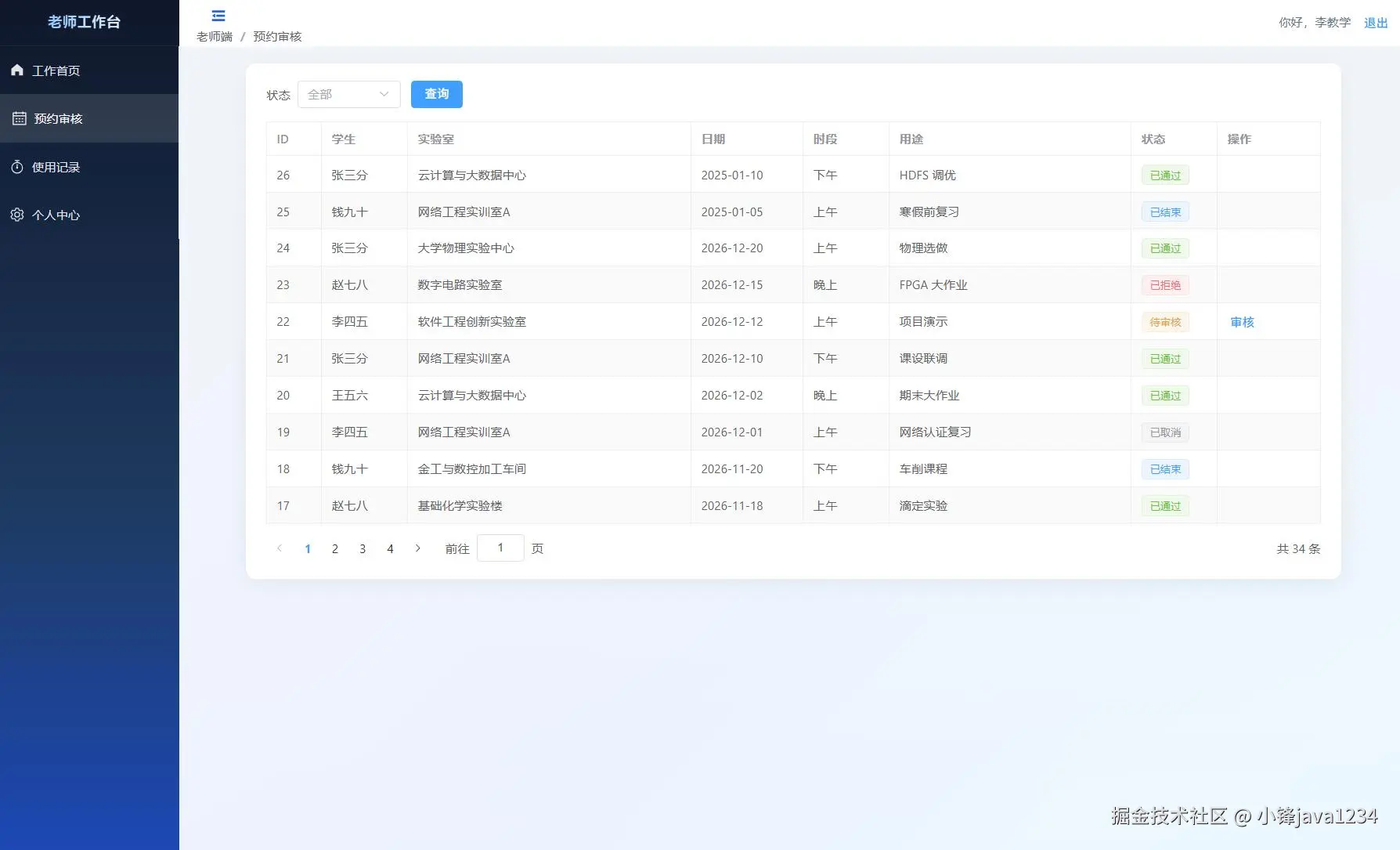Select page 1 in pagination
This screenshot has width=1400, height=850.
(x=308, y=548)
